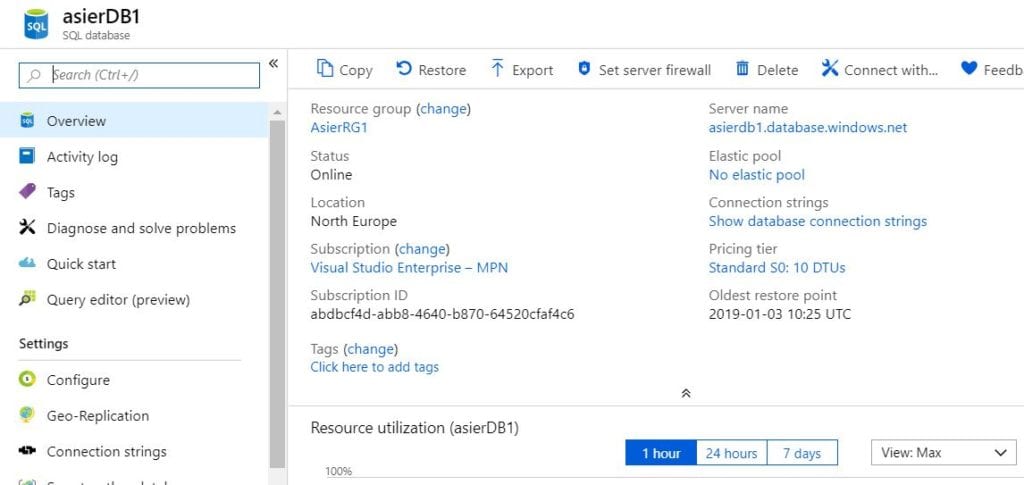Open Visual Studio Enterprise – MPN subscription
The image size is (1024, 485).
click(x=409, y=267)
